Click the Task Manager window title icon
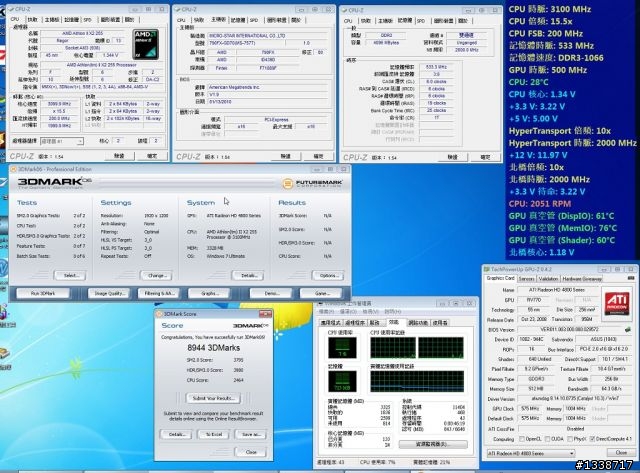Viewport: 640px width, 473px height. pos(321,303)
